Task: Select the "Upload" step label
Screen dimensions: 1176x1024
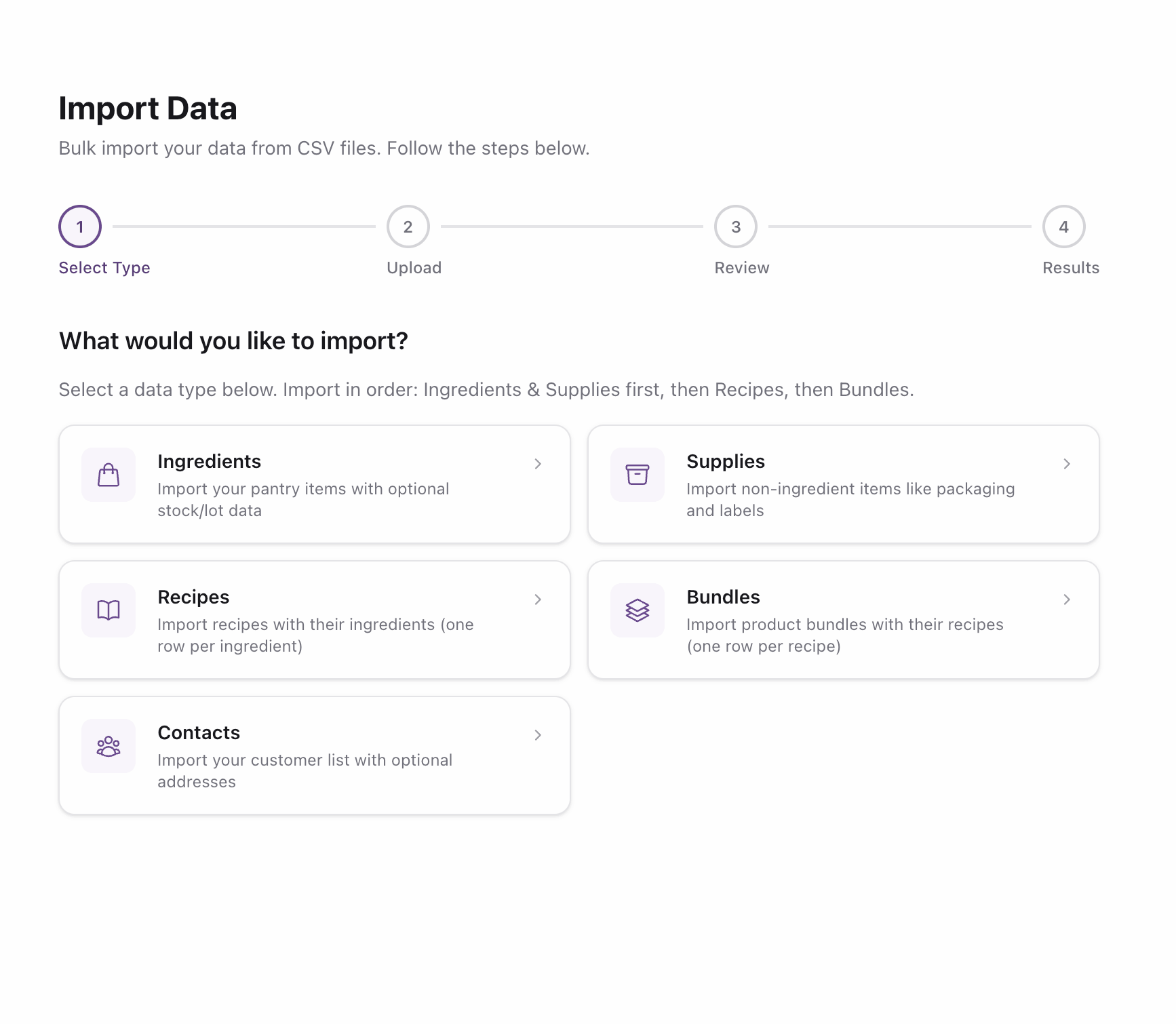Action: point(414,267)
